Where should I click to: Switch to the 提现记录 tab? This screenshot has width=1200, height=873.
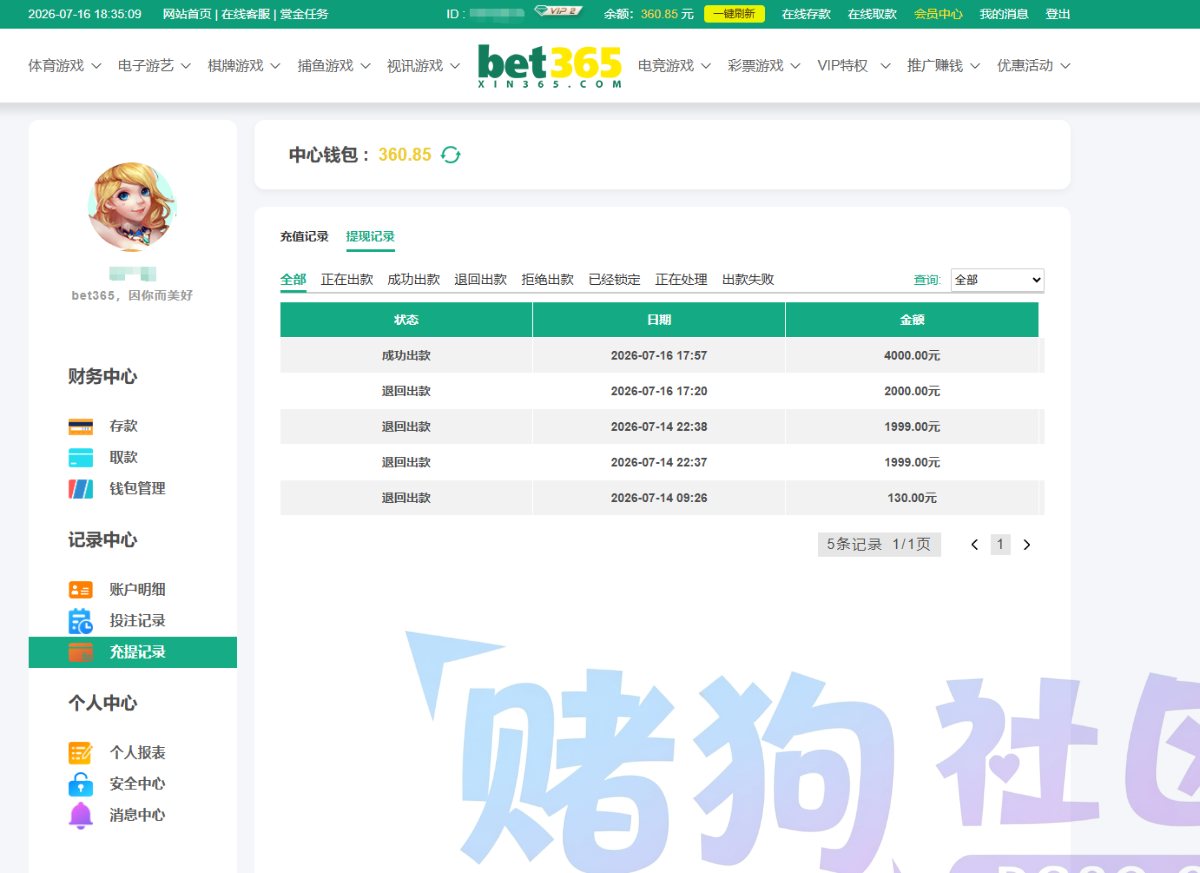[370, 237]
